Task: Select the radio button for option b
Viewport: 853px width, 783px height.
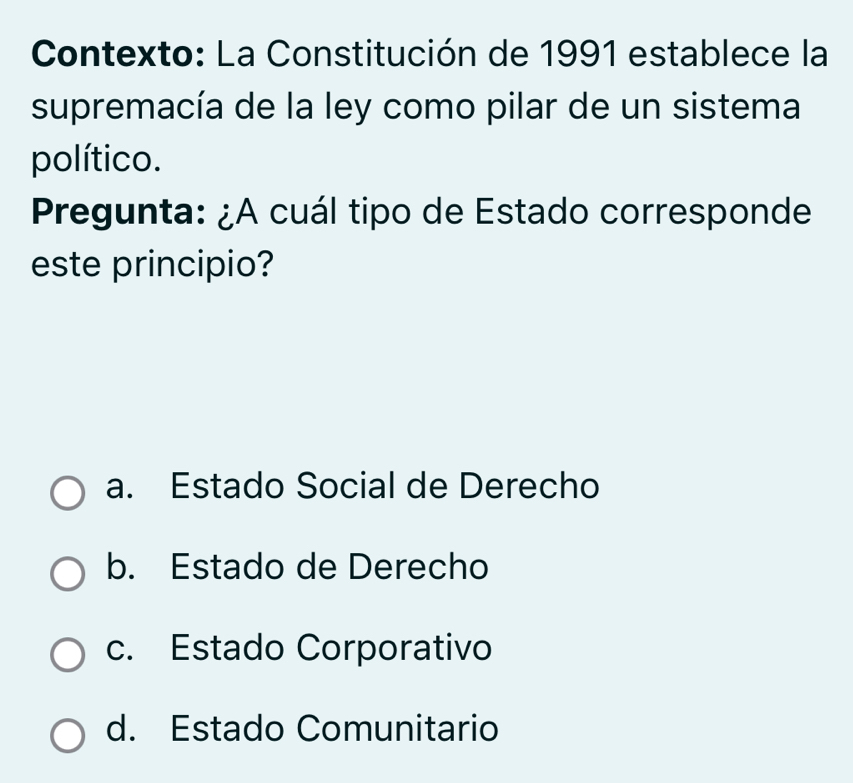Action: 68,573
